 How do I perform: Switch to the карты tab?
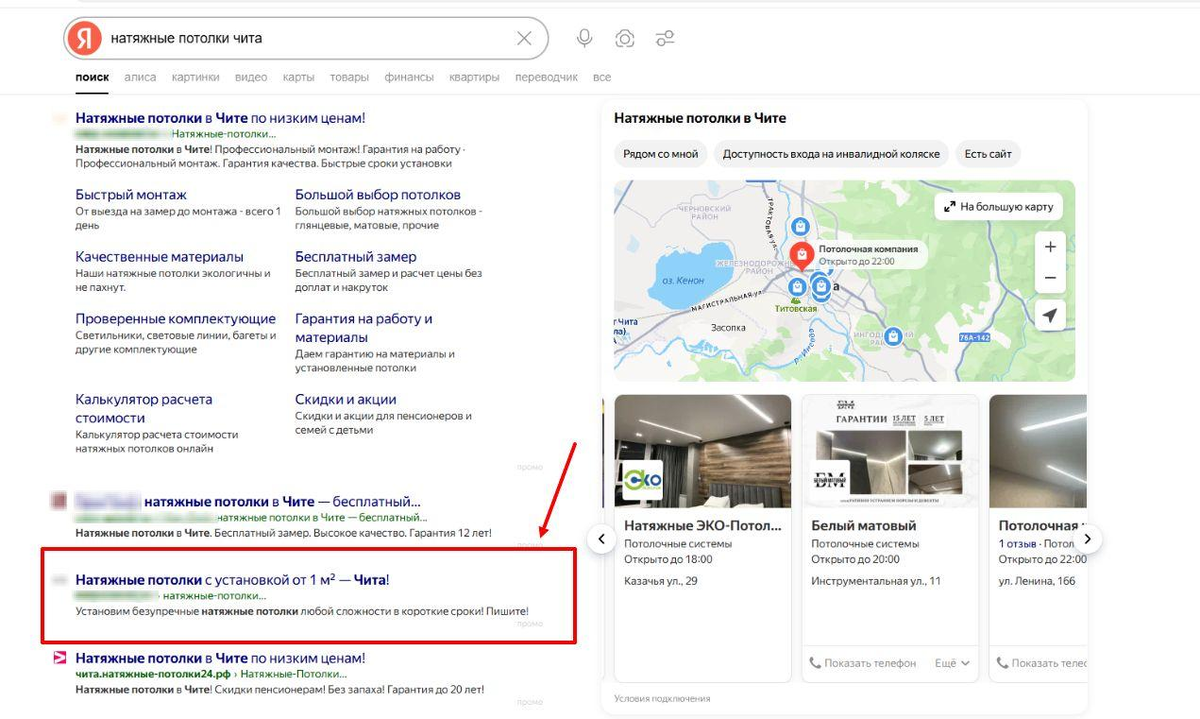298,77
